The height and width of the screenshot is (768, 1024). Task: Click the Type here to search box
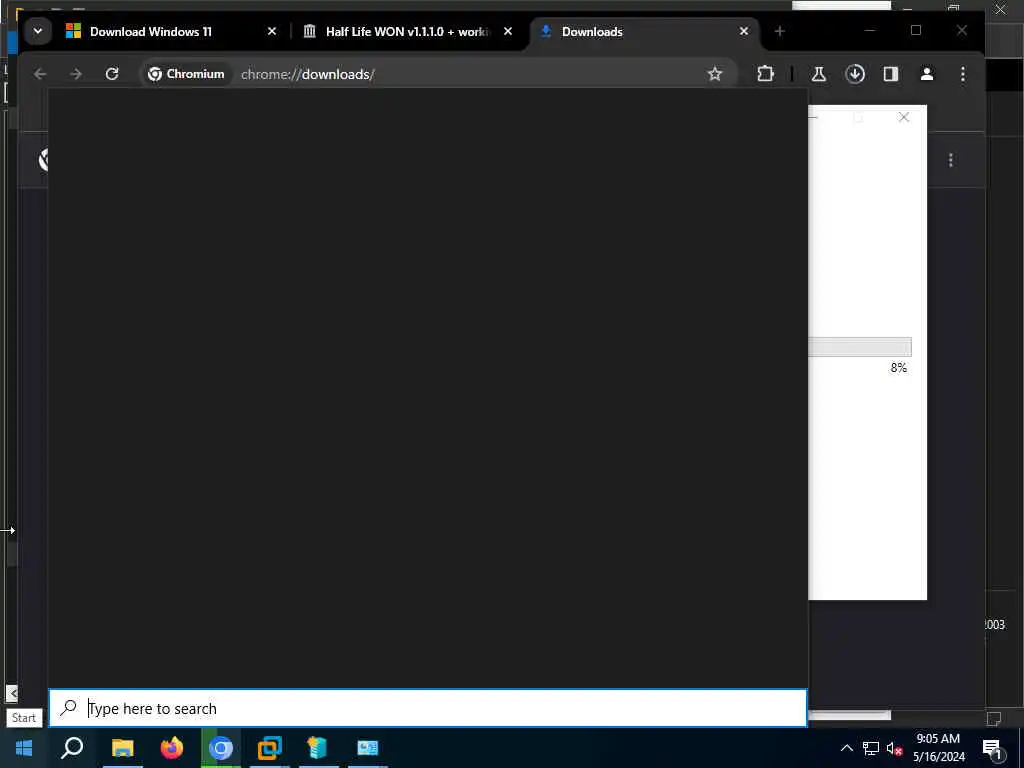428,708
